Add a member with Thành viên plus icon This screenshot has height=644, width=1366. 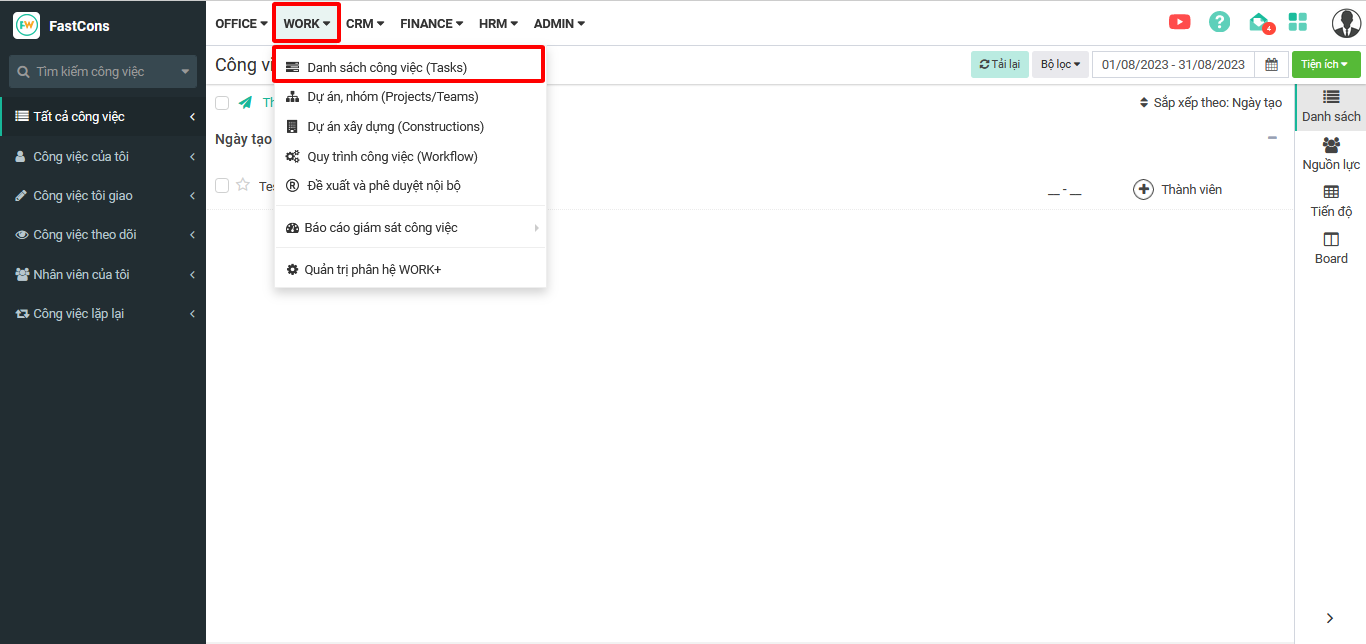1143,189
